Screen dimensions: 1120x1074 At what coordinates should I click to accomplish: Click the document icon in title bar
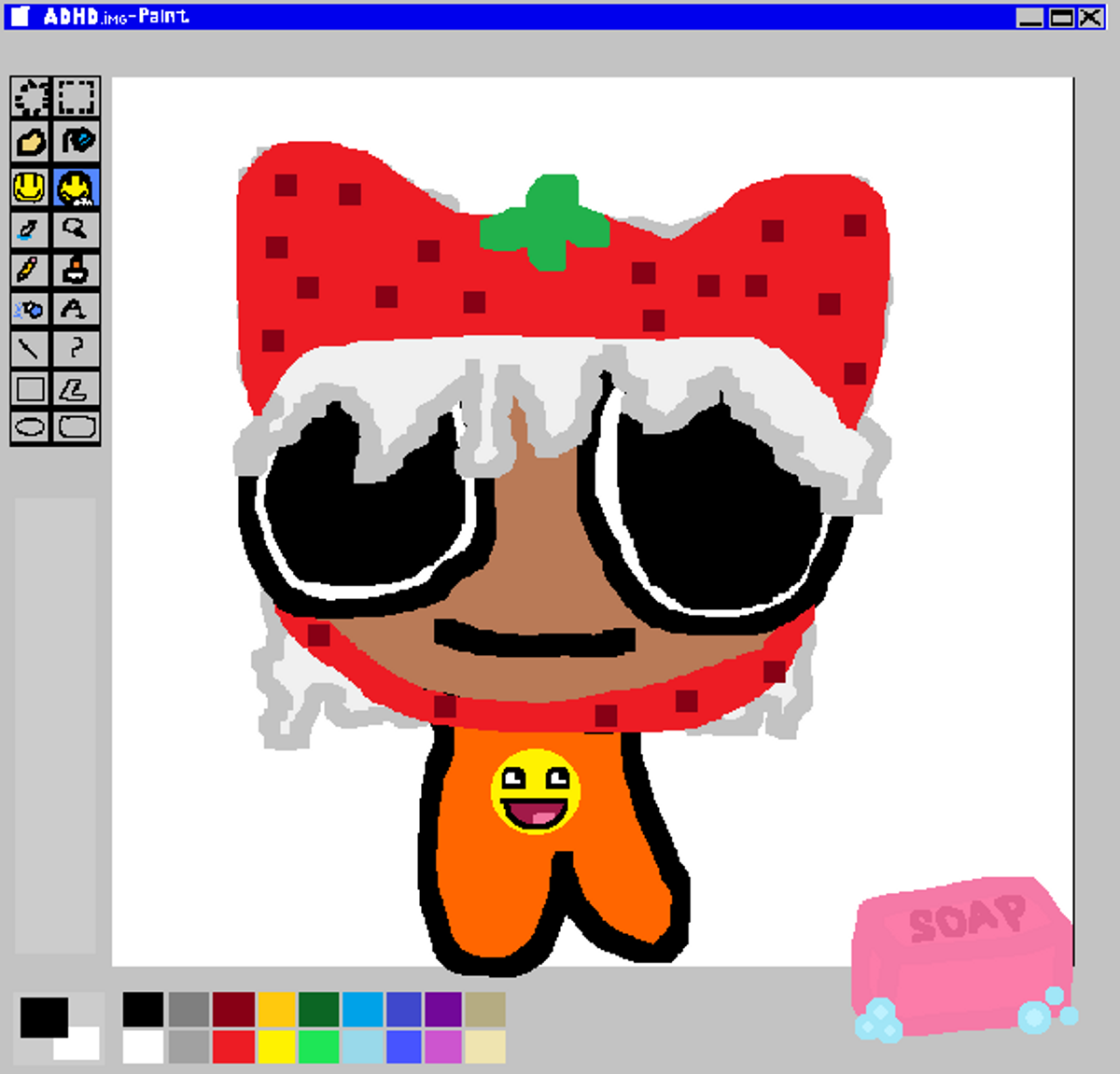(x=21, y=16)
